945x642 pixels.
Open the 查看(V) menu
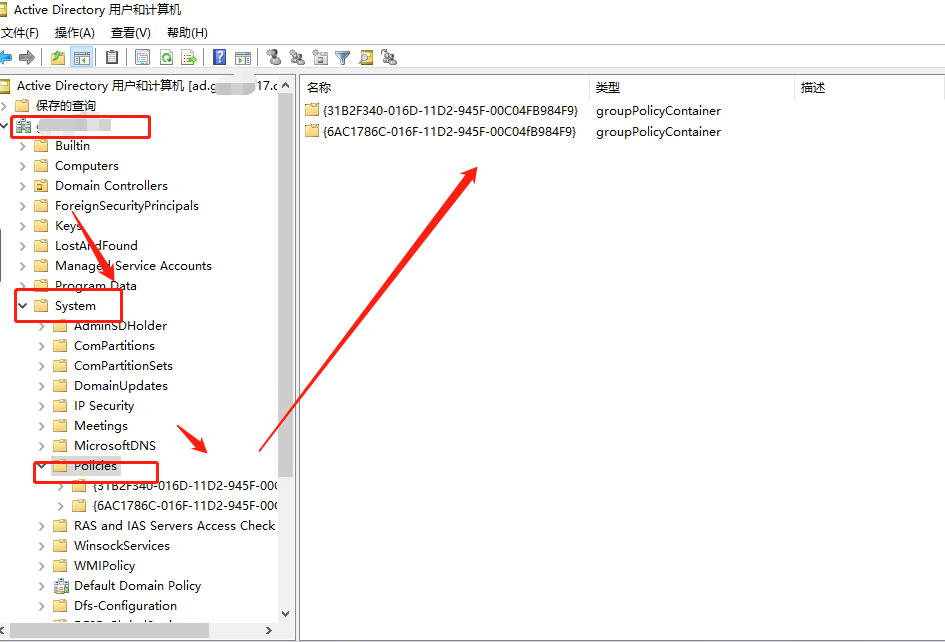(x=131, y=33)
